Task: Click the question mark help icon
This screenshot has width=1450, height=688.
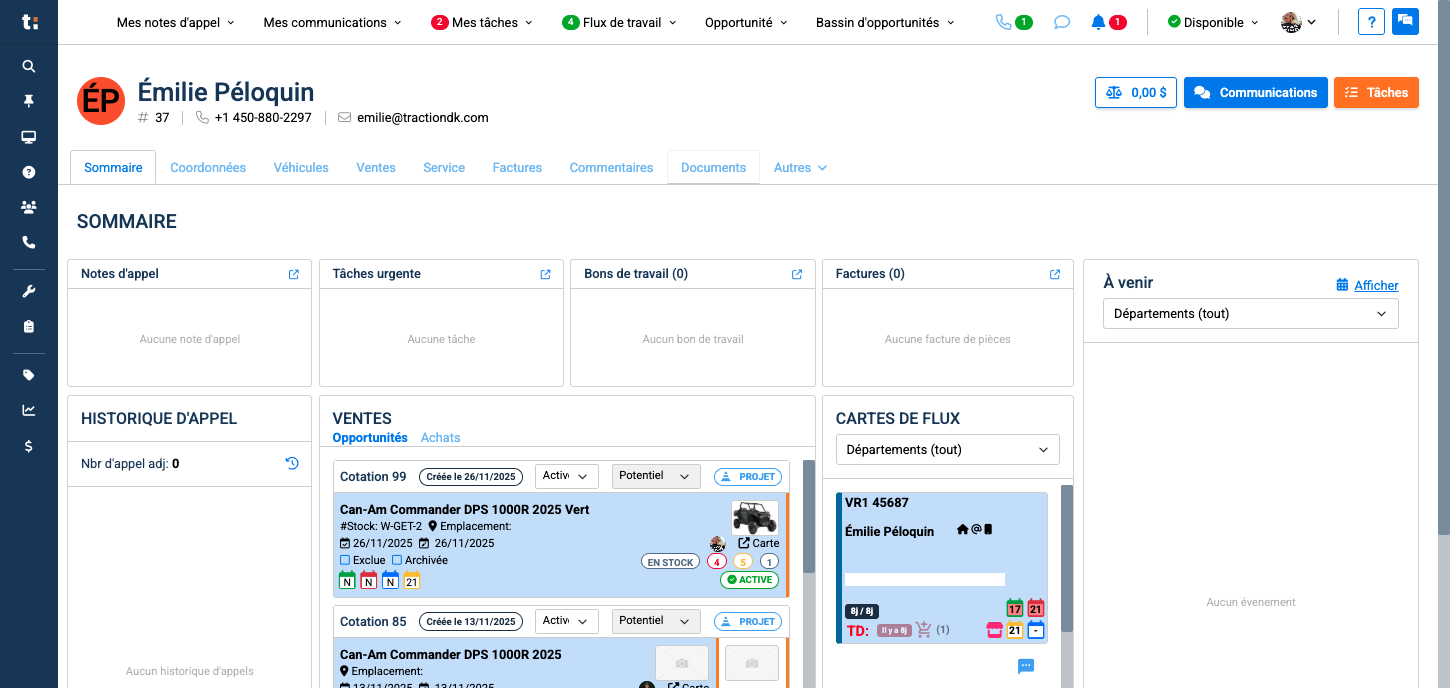Action: (x=1370, y=21)
